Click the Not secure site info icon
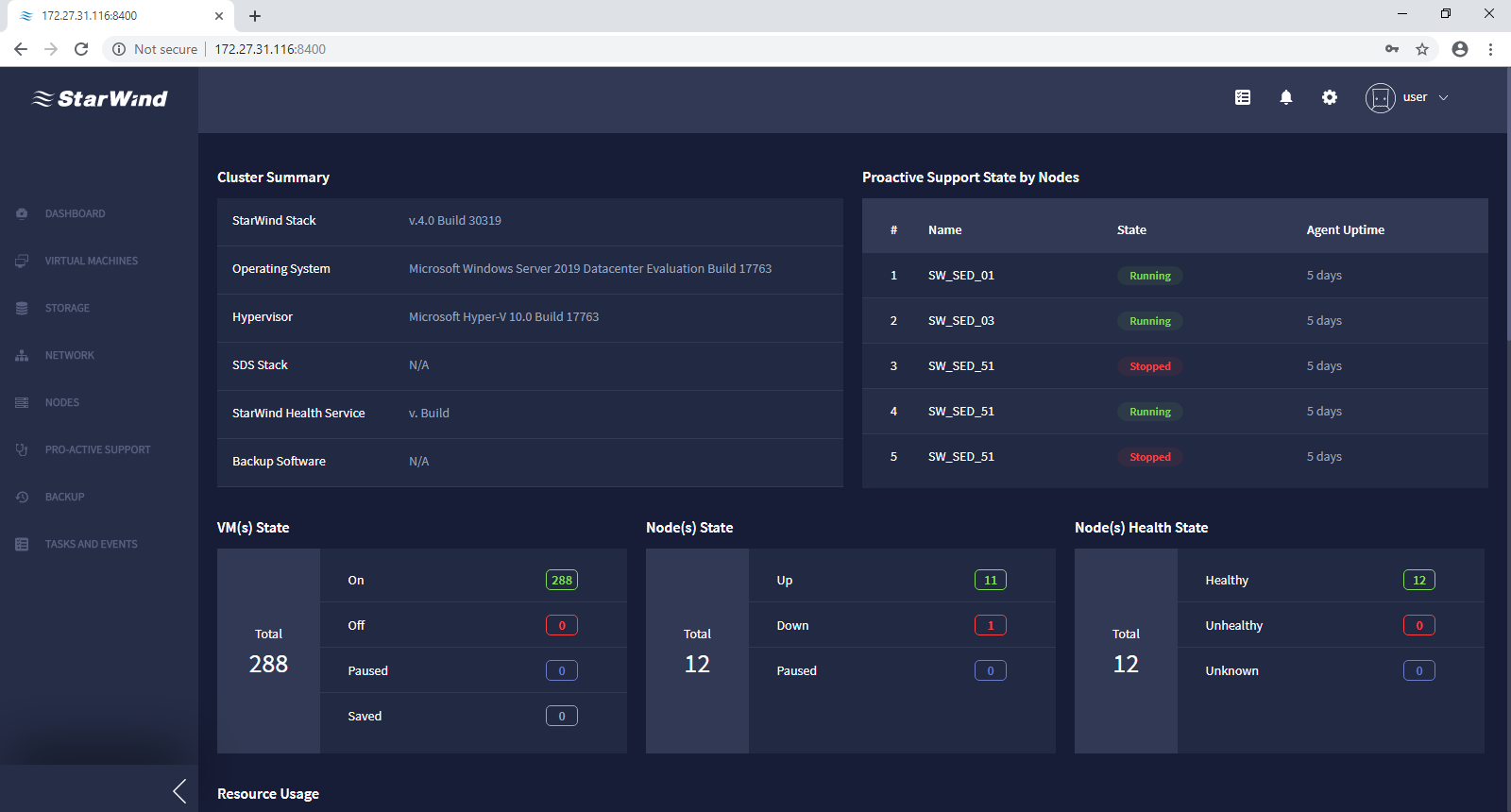The image size is (1511, 812). pyautogui.click(x=119, y=49)
